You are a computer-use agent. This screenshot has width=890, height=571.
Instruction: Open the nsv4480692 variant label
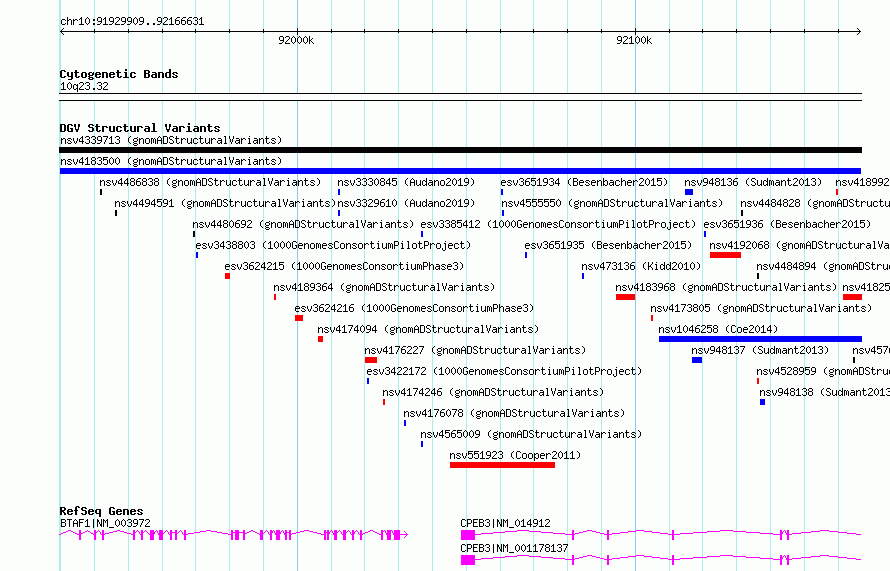303,224
